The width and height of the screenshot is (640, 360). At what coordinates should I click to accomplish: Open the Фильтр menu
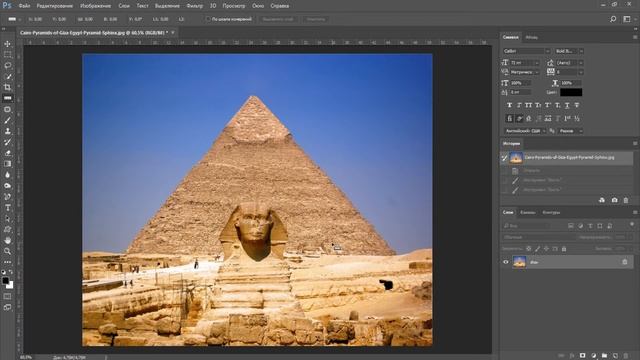pos(194,6)
